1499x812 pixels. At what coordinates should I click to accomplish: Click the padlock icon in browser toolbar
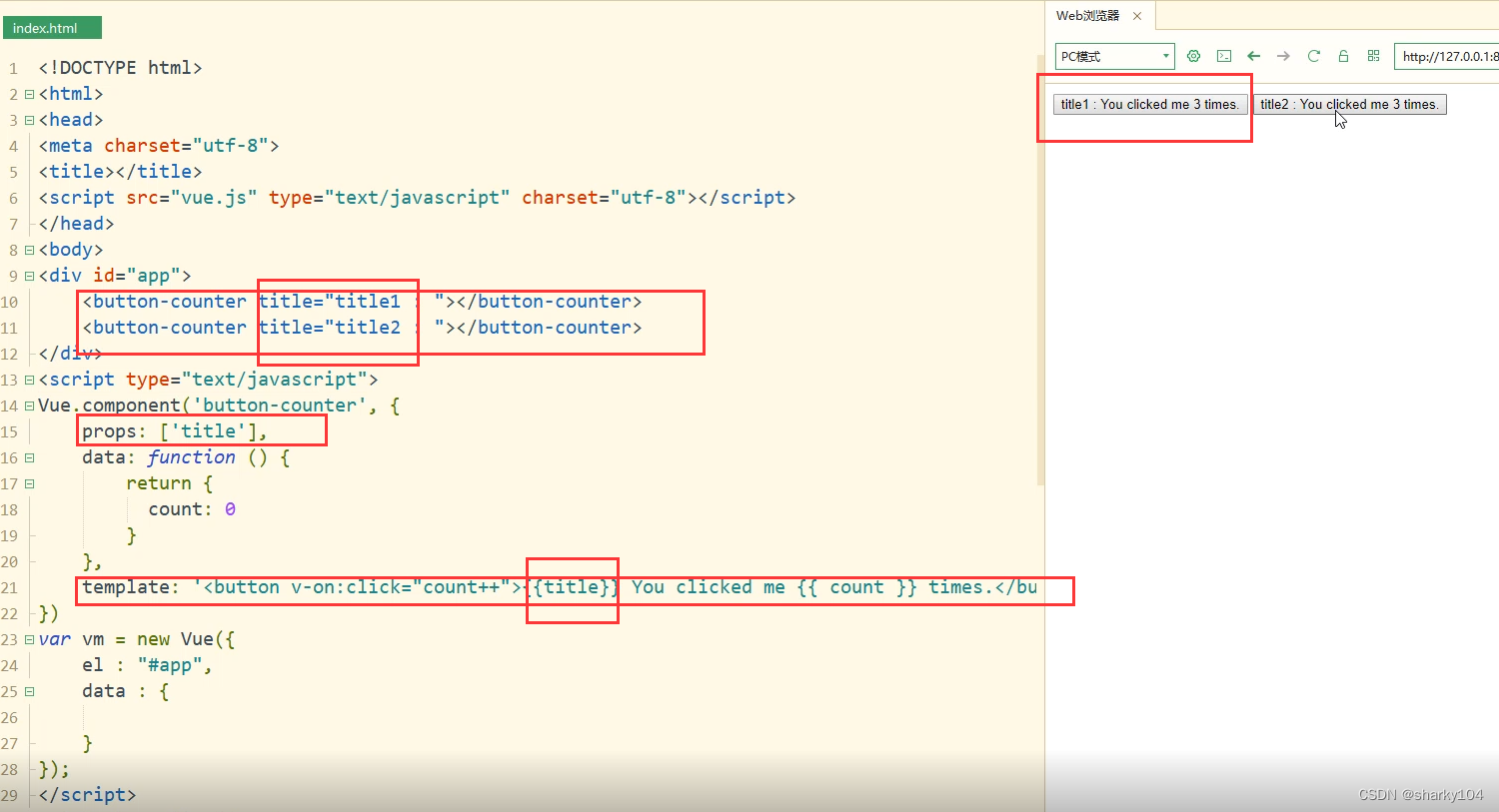tap(1344, 56)
